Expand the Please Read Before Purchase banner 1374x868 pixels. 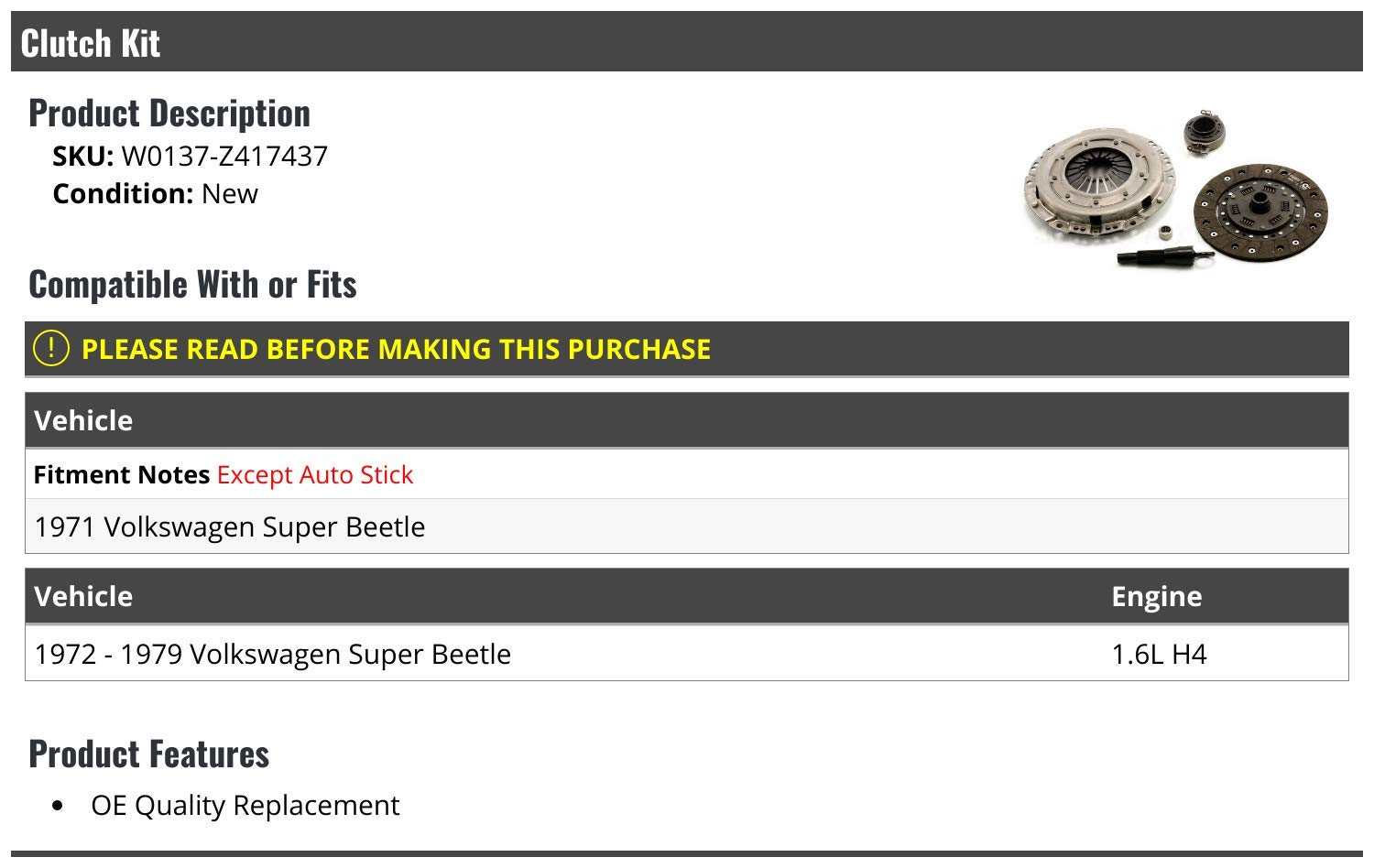396,349
